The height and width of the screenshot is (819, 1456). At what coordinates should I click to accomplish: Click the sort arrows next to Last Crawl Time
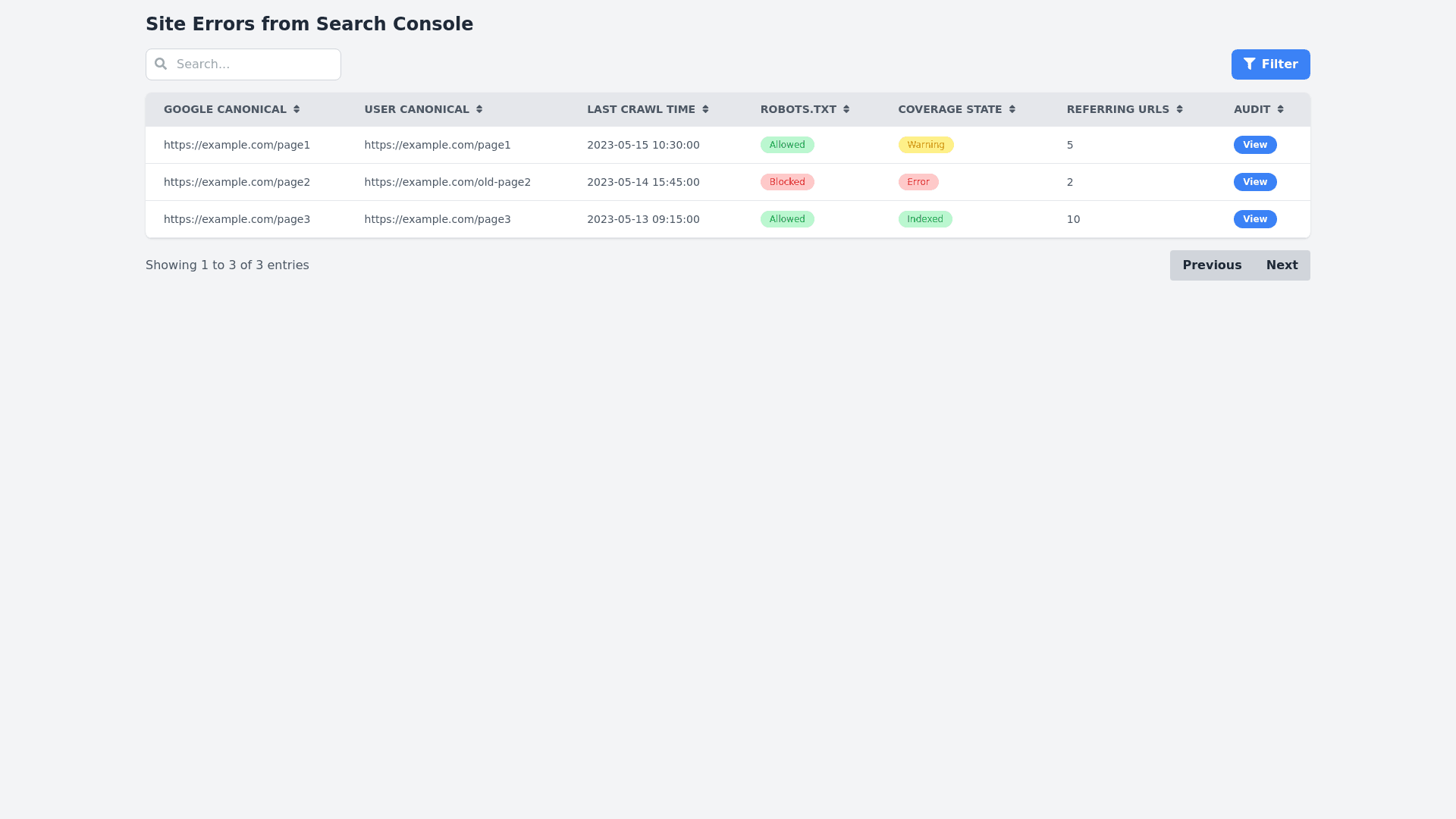click(705, 109)
